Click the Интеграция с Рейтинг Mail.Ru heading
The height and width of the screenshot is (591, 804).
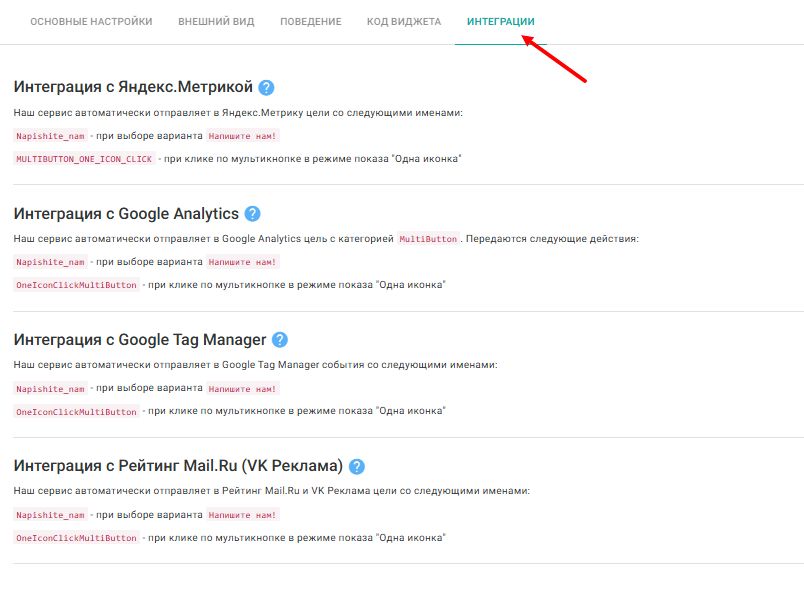pyautogui.click(x=178, y=466)
